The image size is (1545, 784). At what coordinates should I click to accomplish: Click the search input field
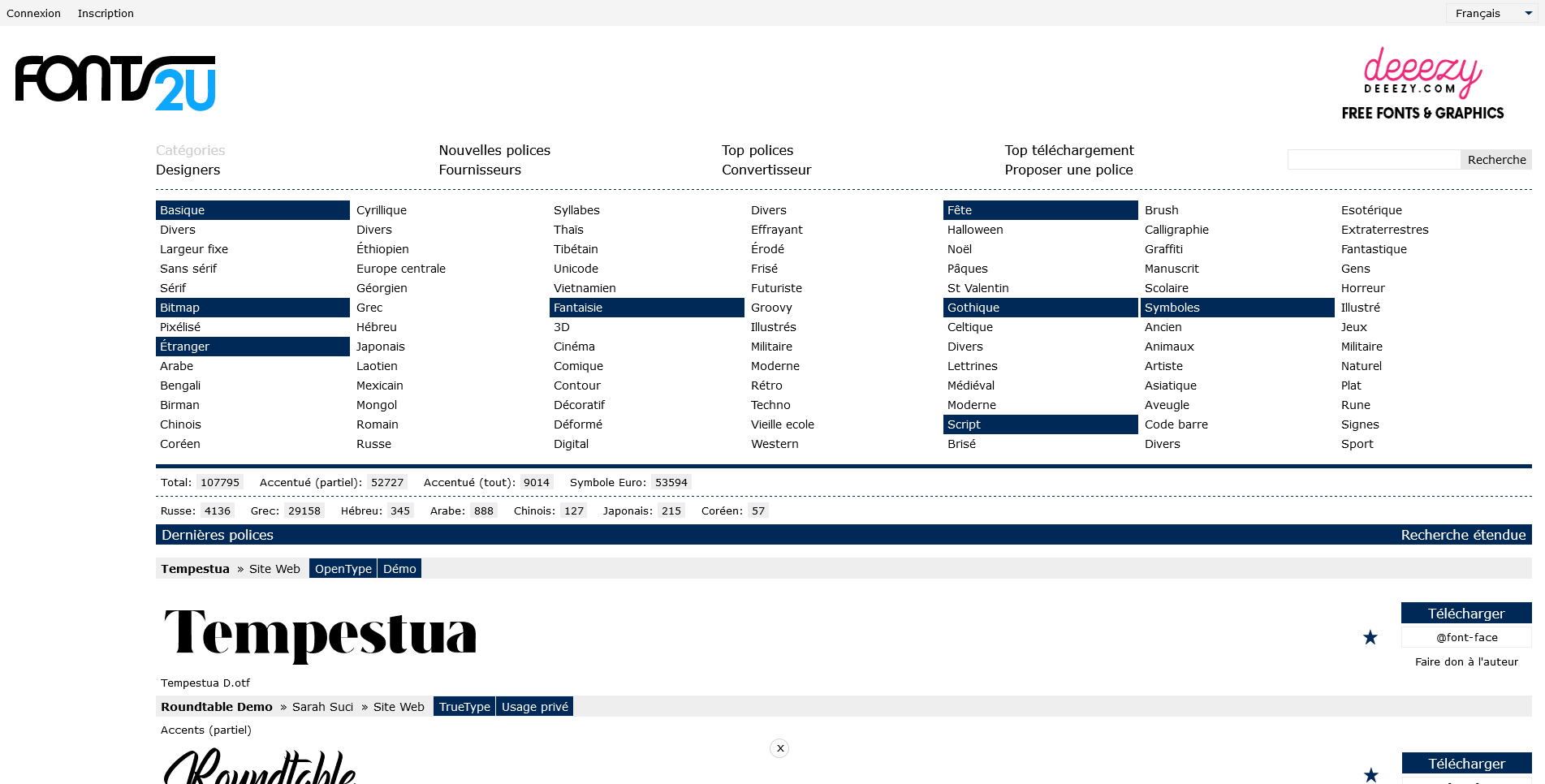click(1374, 159)
